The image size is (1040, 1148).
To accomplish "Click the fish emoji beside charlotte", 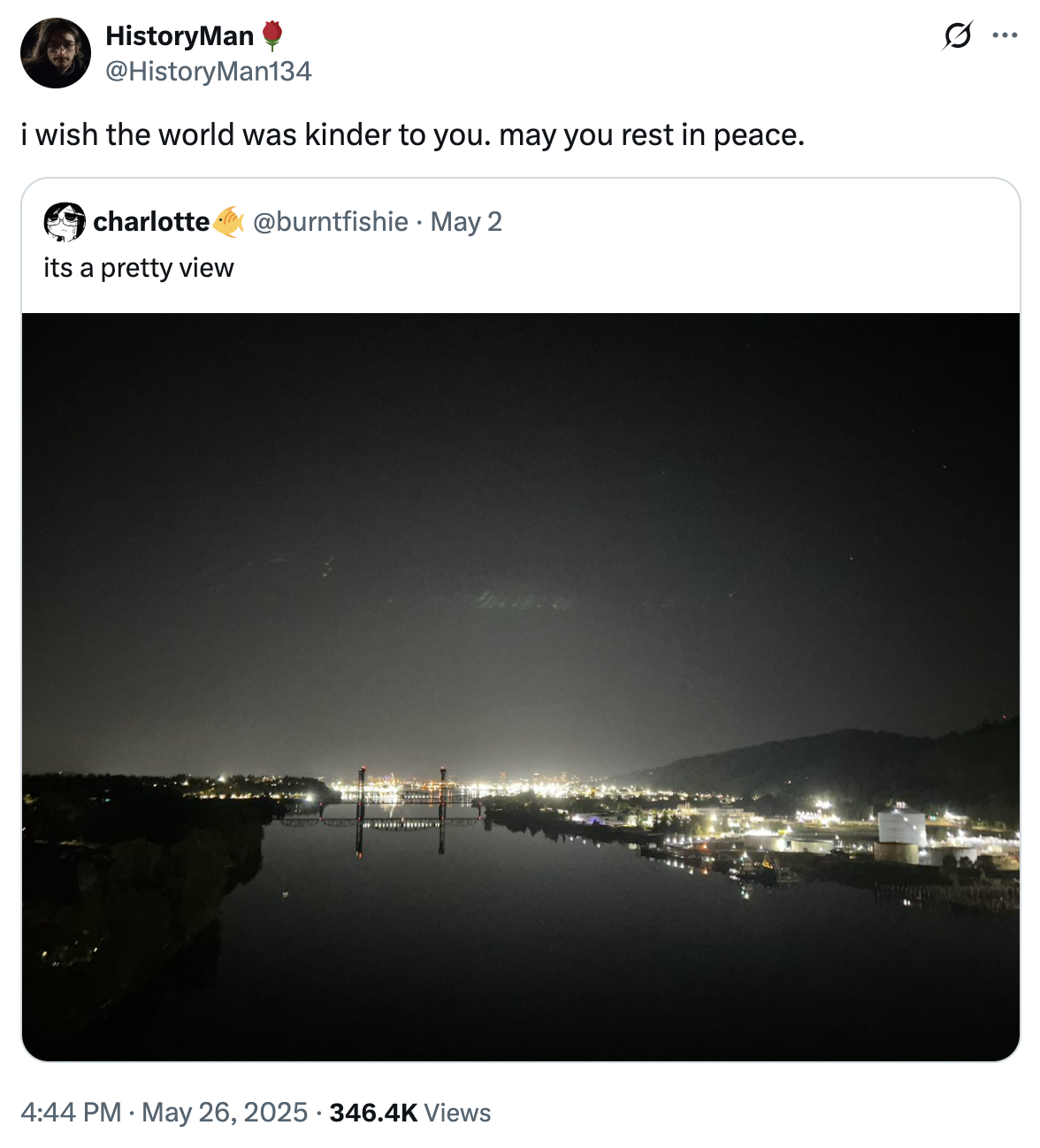I will coord(229,222).
